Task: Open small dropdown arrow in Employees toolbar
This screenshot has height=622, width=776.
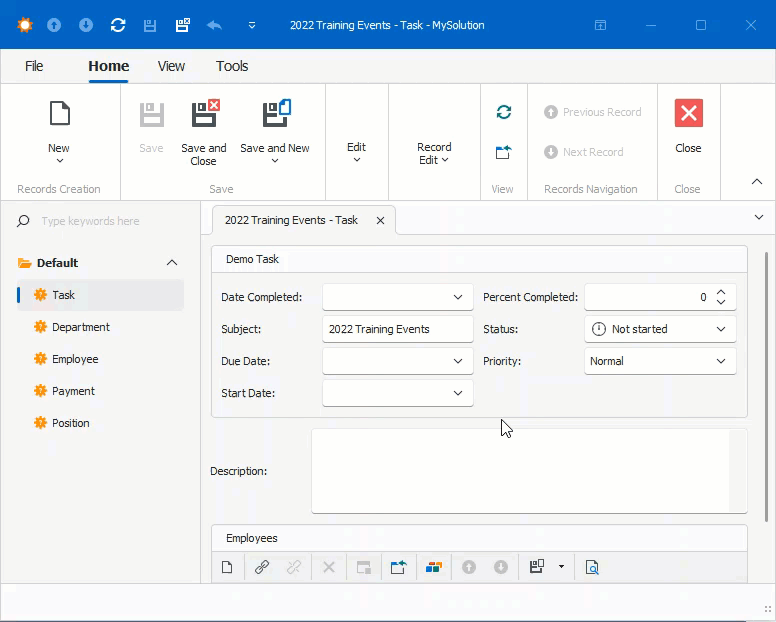Action: 561,567
